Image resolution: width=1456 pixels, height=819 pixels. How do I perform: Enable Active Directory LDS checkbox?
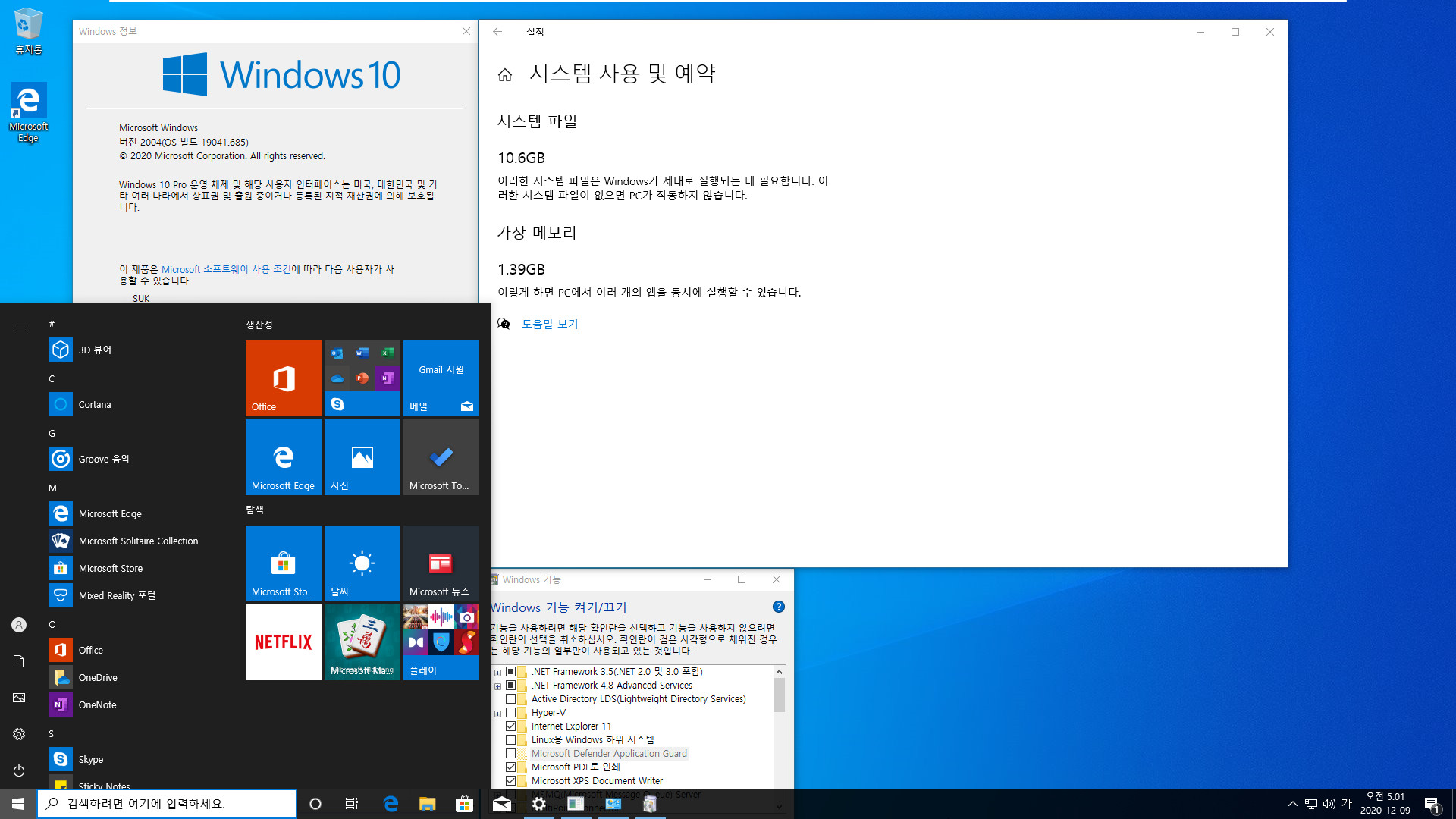pos(511,699)
